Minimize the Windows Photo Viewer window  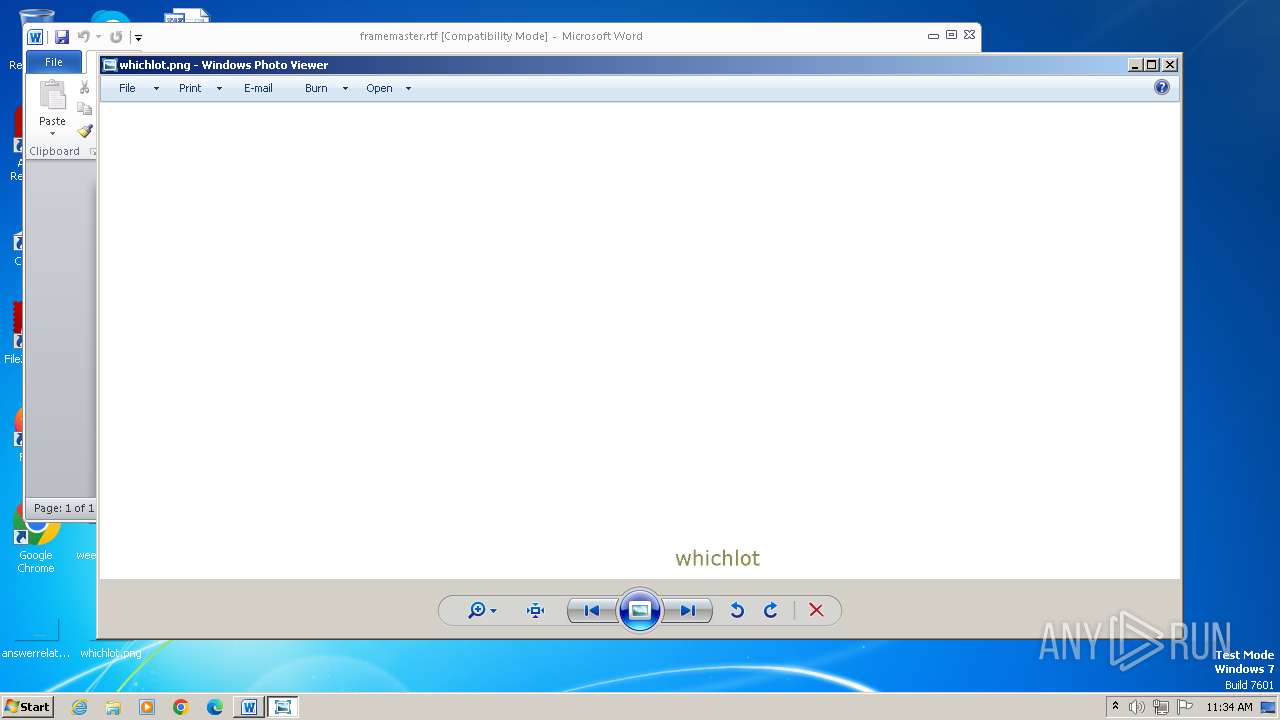1135,65
